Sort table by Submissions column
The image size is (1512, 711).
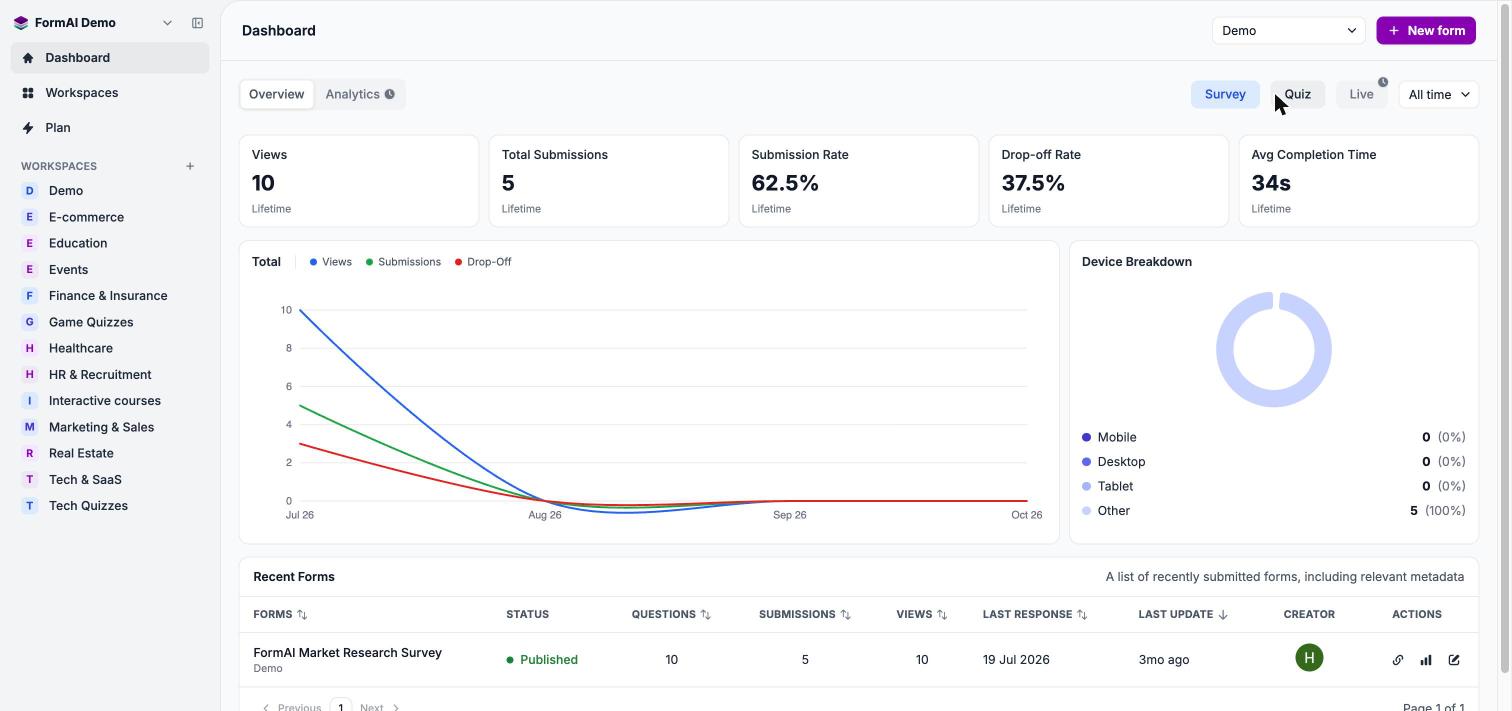(x=805, y=614)
